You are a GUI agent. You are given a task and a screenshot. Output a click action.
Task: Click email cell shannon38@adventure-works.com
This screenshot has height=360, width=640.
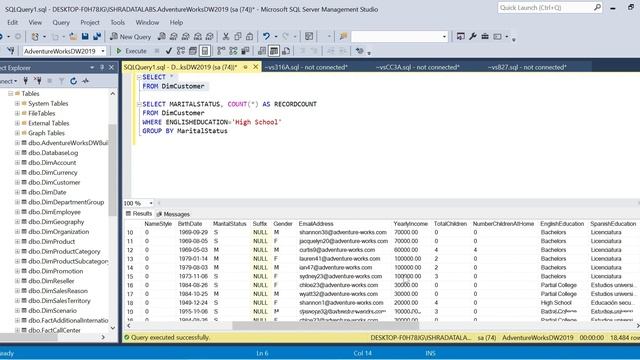(x=343, y=232)
